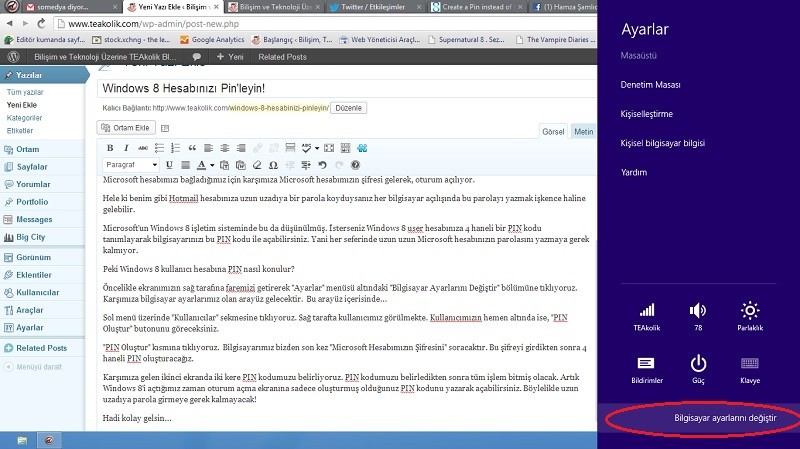Image resolution: width=800 pixels, height=449 pixels.
Task: Insert the Read More tag
Action: [x=290, y=148]
